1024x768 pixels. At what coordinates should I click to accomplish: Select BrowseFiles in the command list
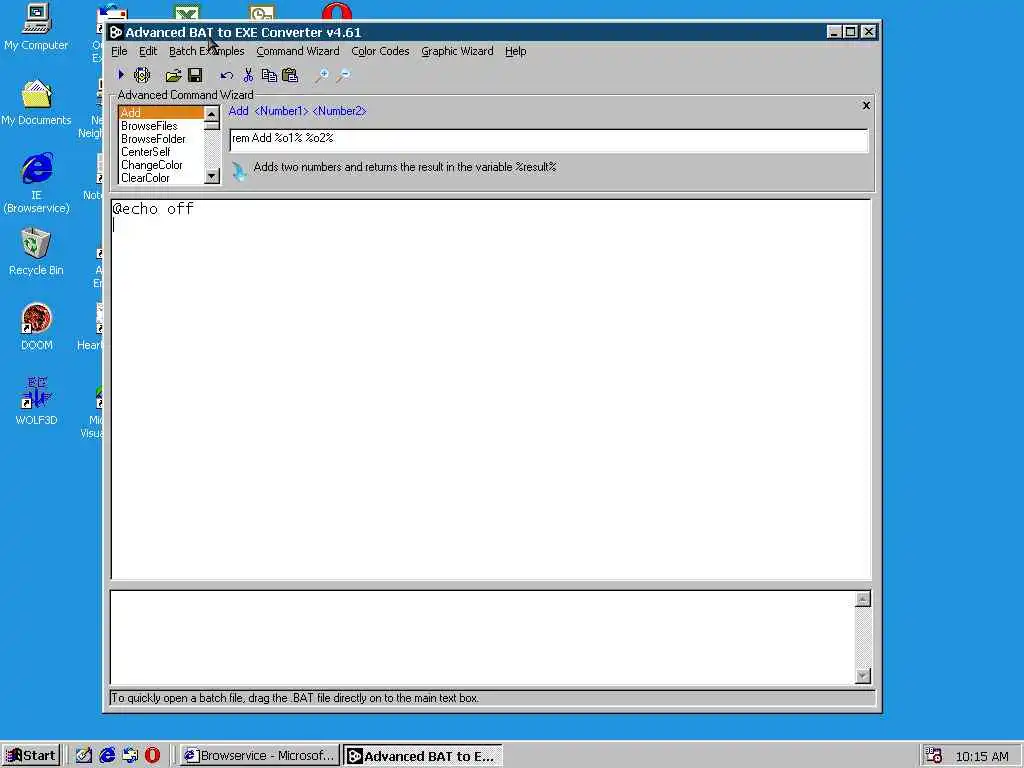(161, 126)
